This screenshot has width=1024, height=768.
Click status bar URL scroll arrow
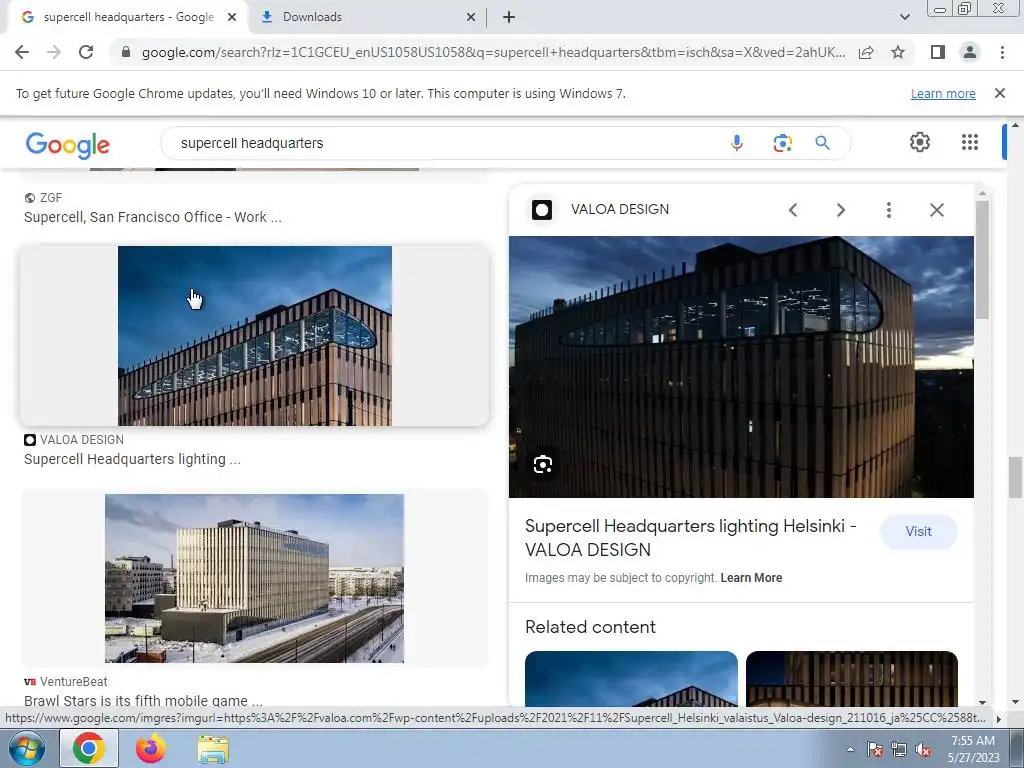[x=998, y=718]
